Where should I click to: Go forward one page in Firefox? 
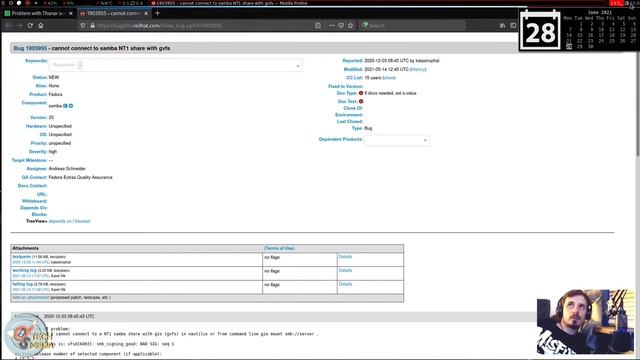pos(19,25)
